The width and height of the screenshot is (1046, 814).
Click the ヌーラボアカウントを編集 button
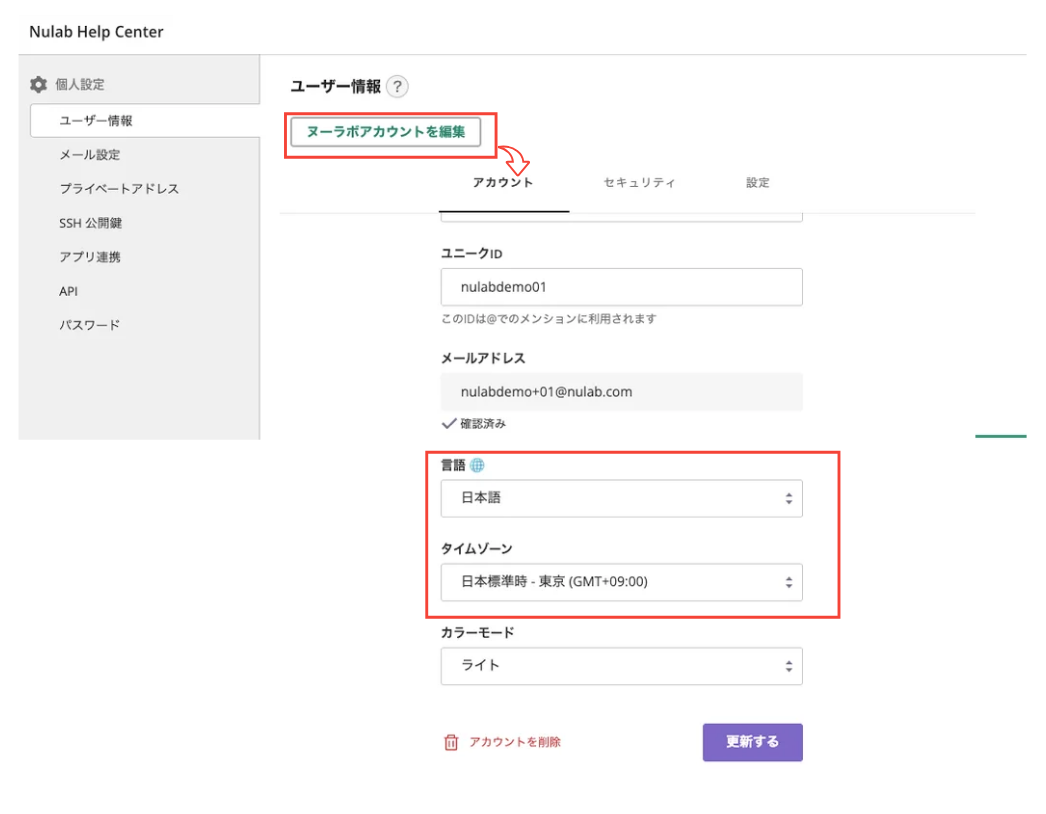point(386,132)
